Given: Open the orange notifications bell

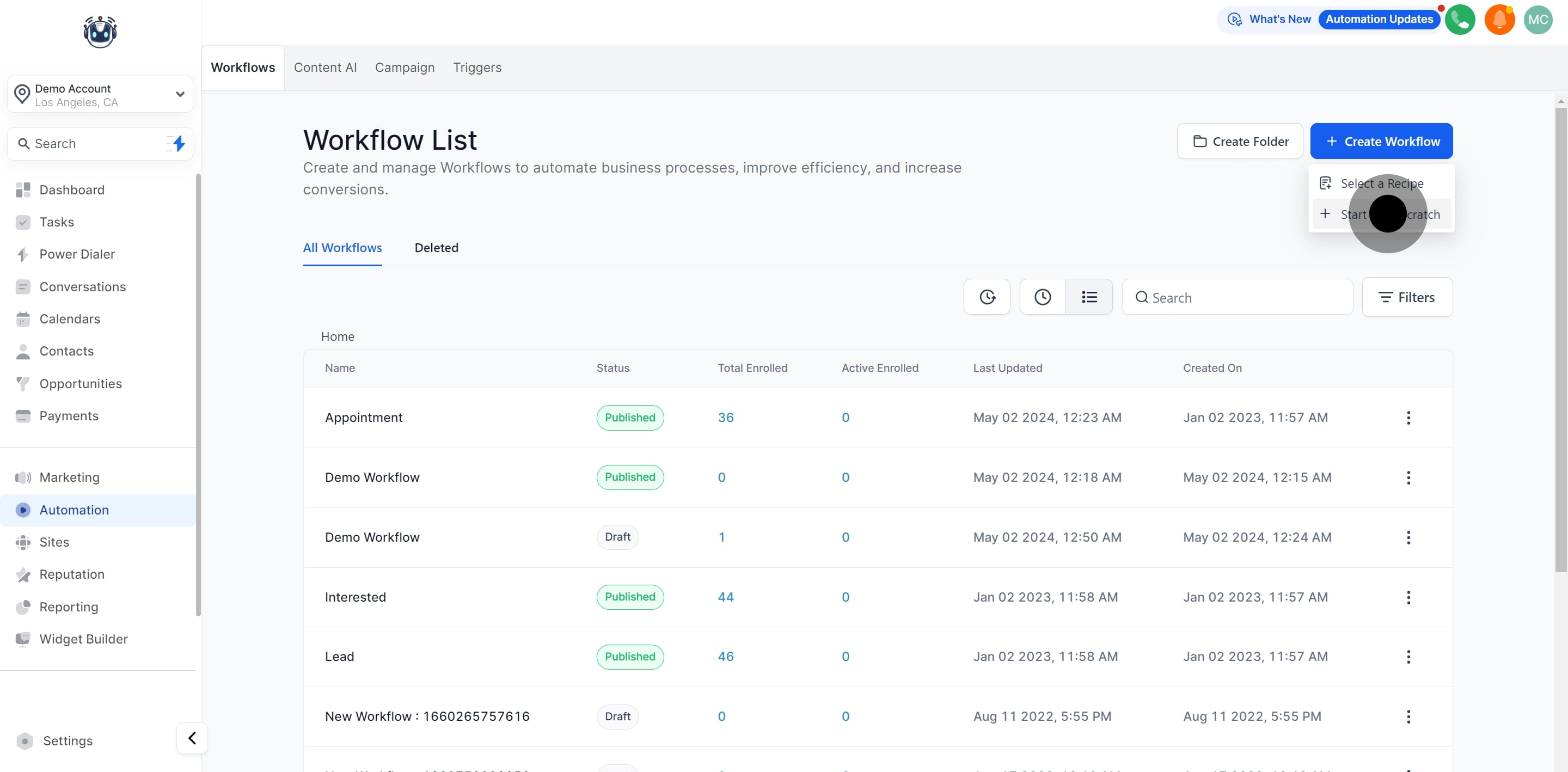Looking at the screenshot, I should [1499, 20].
